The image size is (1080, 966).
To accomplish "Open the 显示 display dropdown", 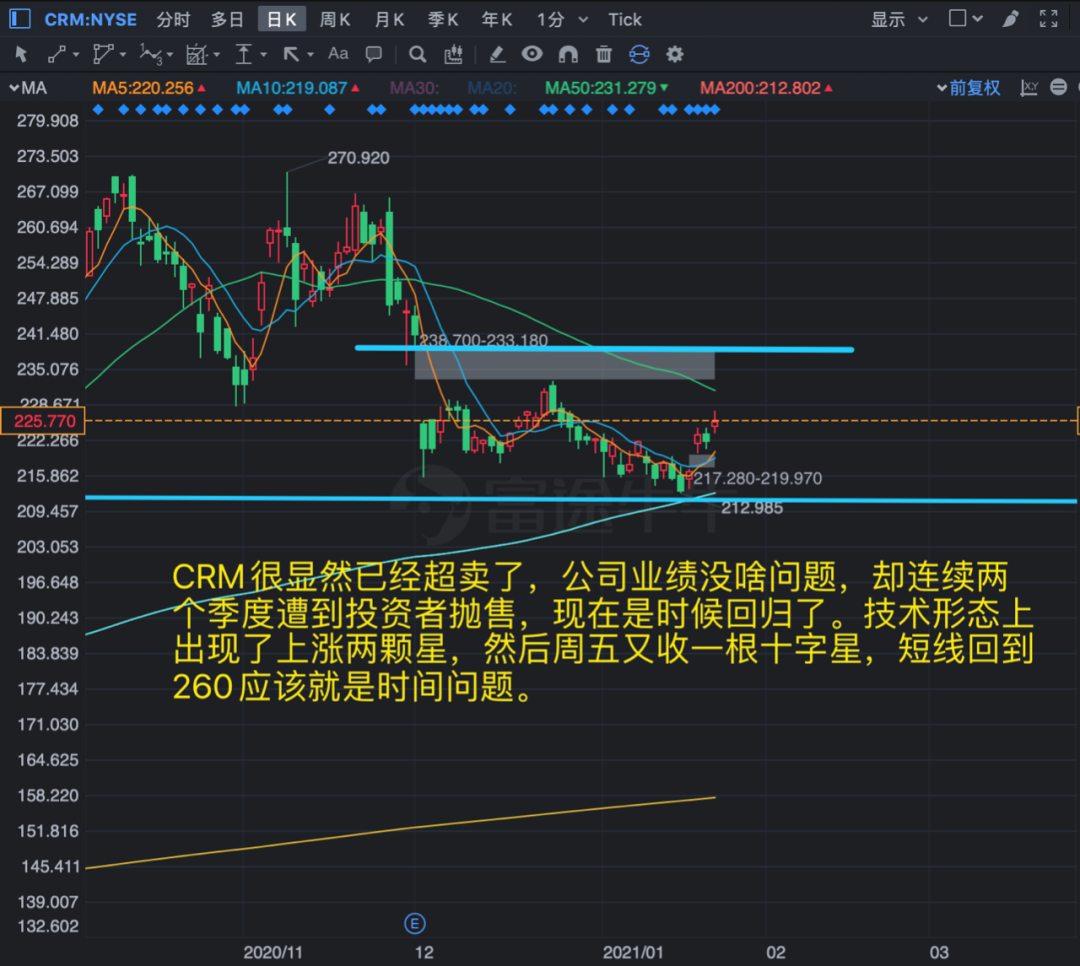I will click(900, 19).
